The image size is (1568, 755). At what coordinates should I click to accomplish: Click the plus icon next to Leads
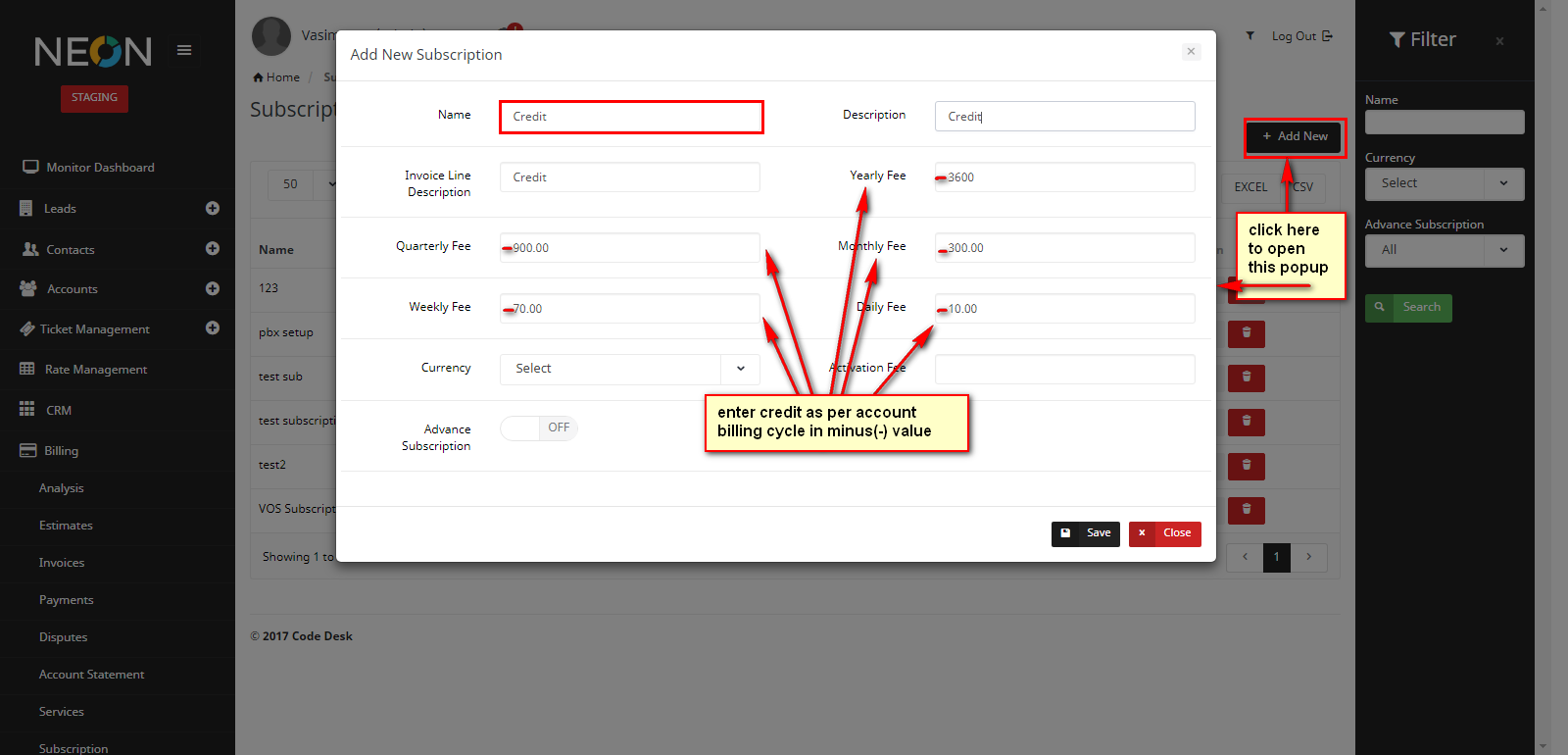[213, 208]
